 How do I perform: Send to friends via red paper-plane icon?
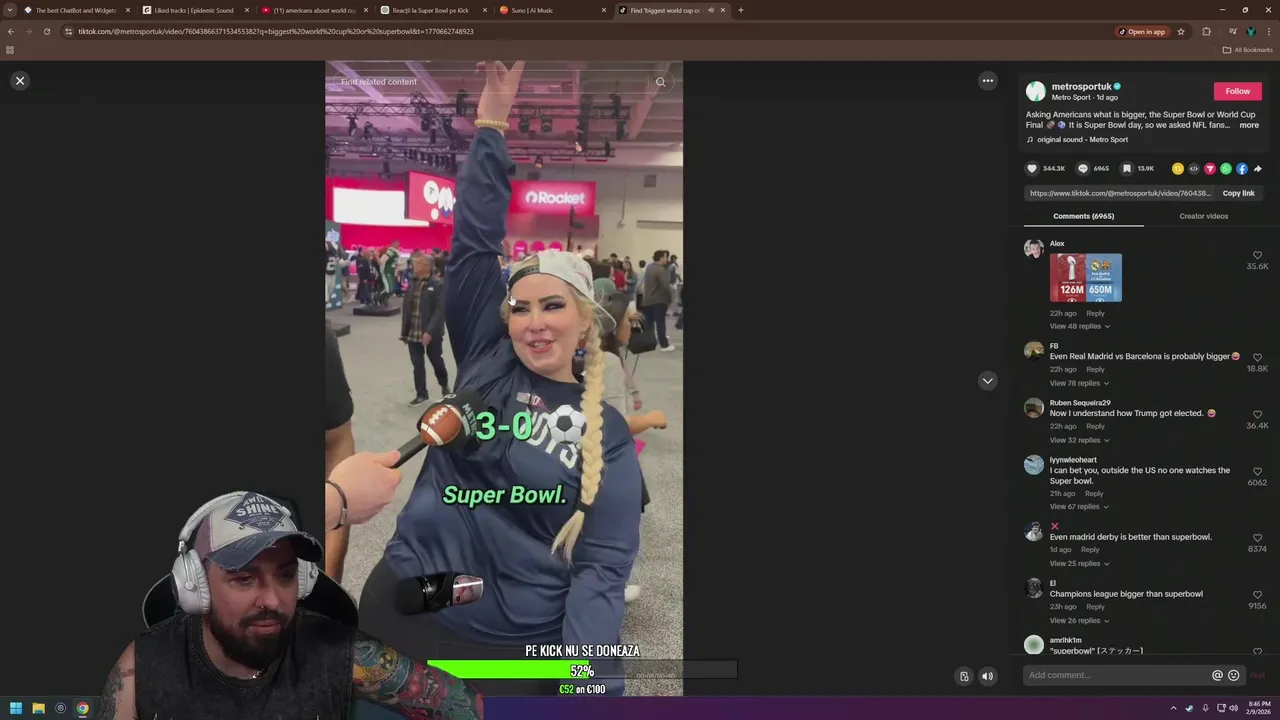point(1210,169)
